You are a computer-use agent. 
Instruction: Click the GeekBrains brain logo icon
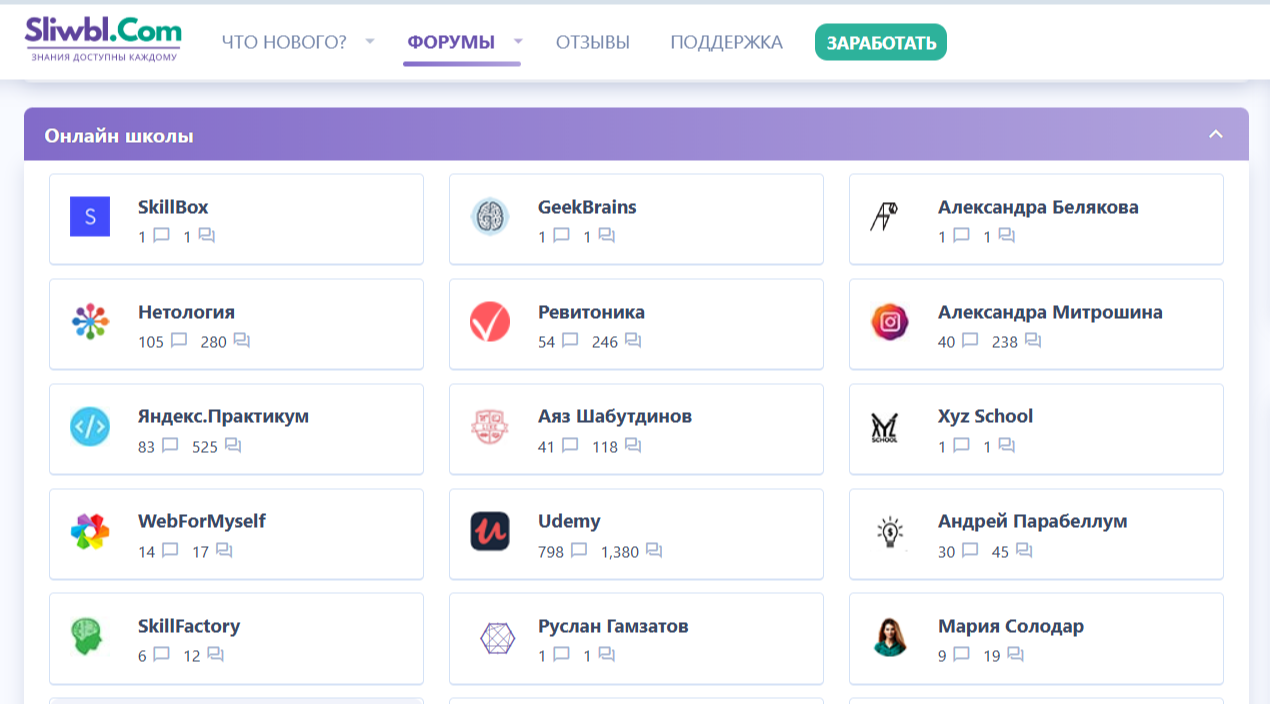point(490,217)
